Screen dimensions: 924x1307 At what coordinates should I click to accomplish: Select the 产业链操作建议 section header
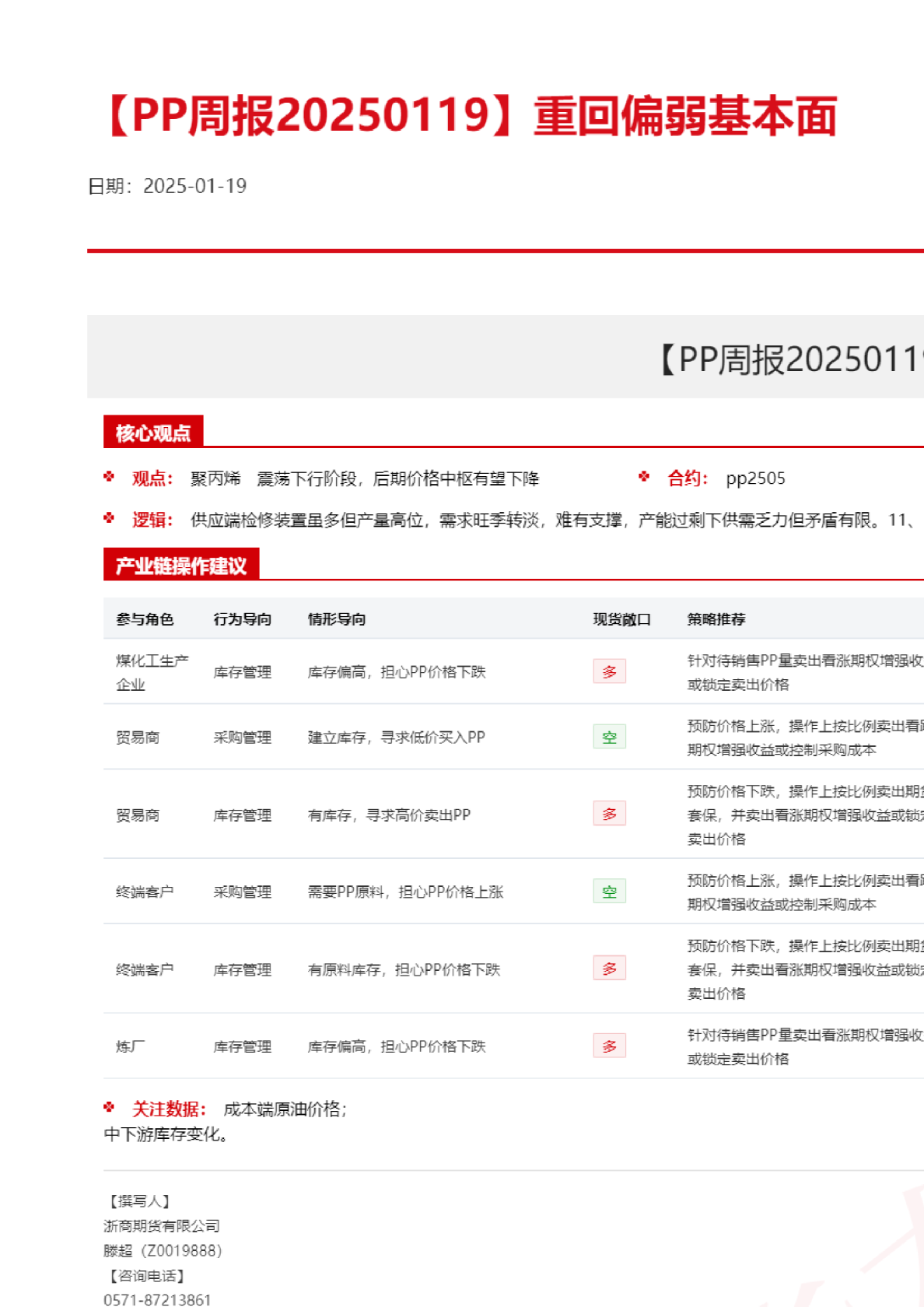(x=181, y=566)
